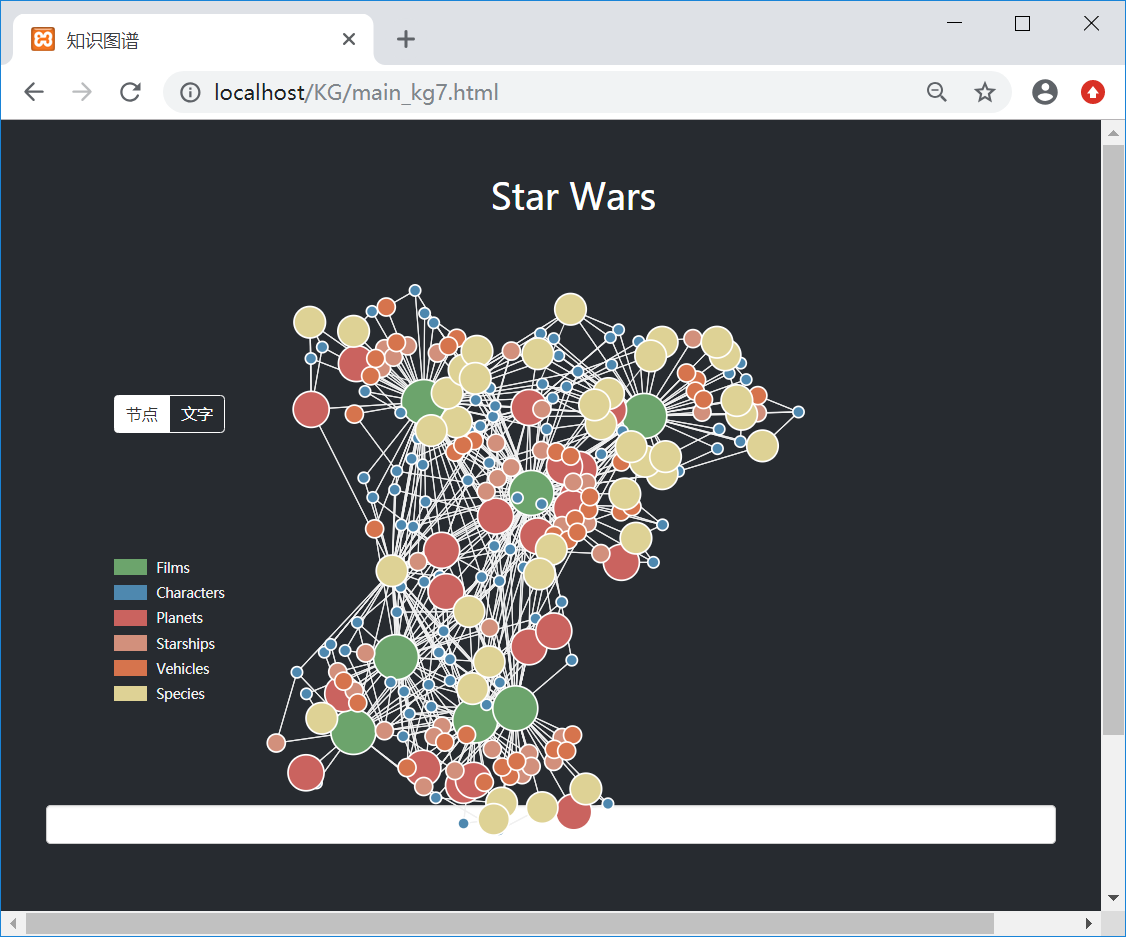Viewport: 1126px width, 937px height.
Task: Click the XAMPP favicon on the tab
Action: coord(43,39)
